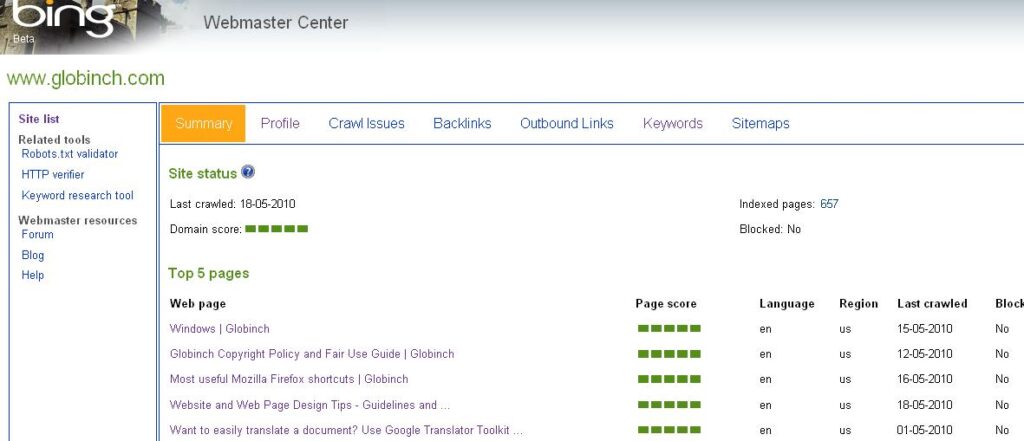Open the Google Translator Toolkit page link
This screenshot has width=1024, height=441.
pos(346,430)
